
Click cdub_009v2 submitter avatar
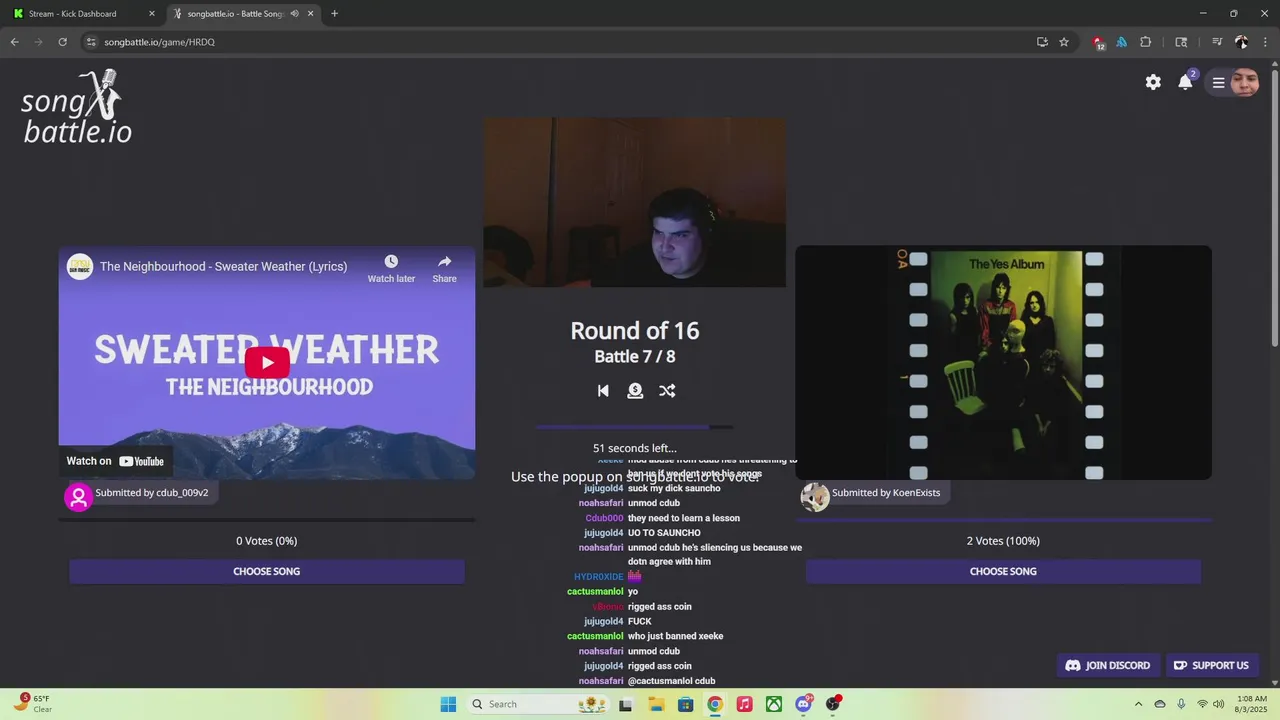[78, 497]
